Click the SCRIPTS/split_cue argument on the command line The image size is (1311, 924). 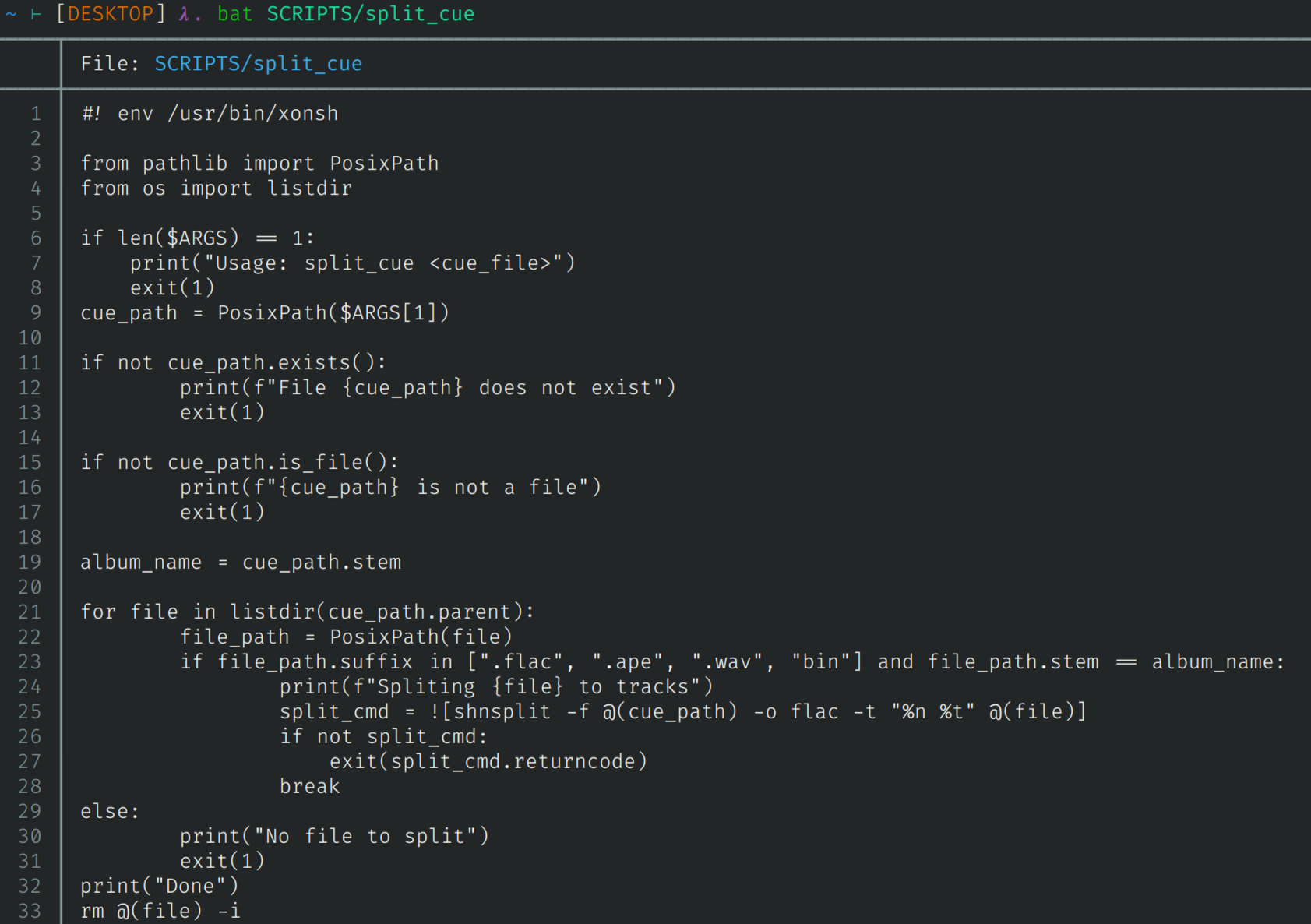pos(370,14)
